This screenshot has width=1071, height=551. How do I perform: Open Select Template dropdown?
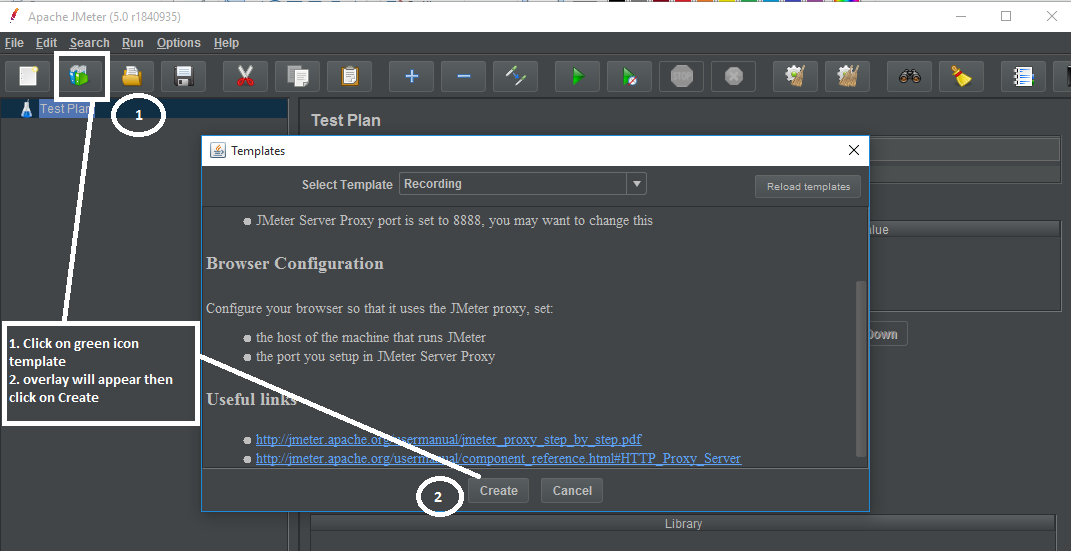523,184
